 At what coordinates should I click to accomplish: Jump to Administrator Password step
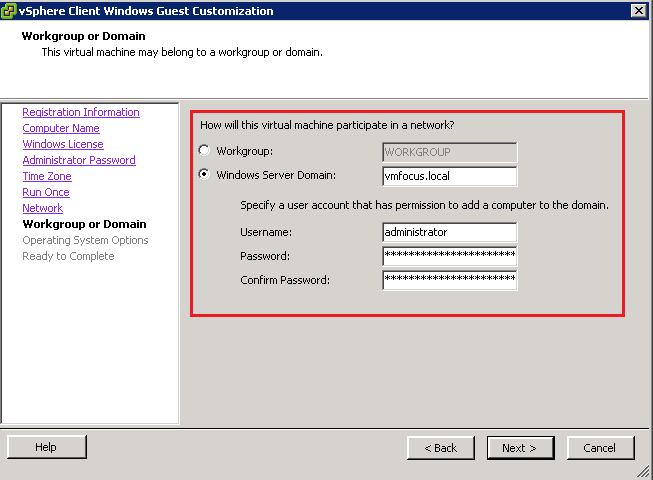pyautogui.click(x=79, y=160)
